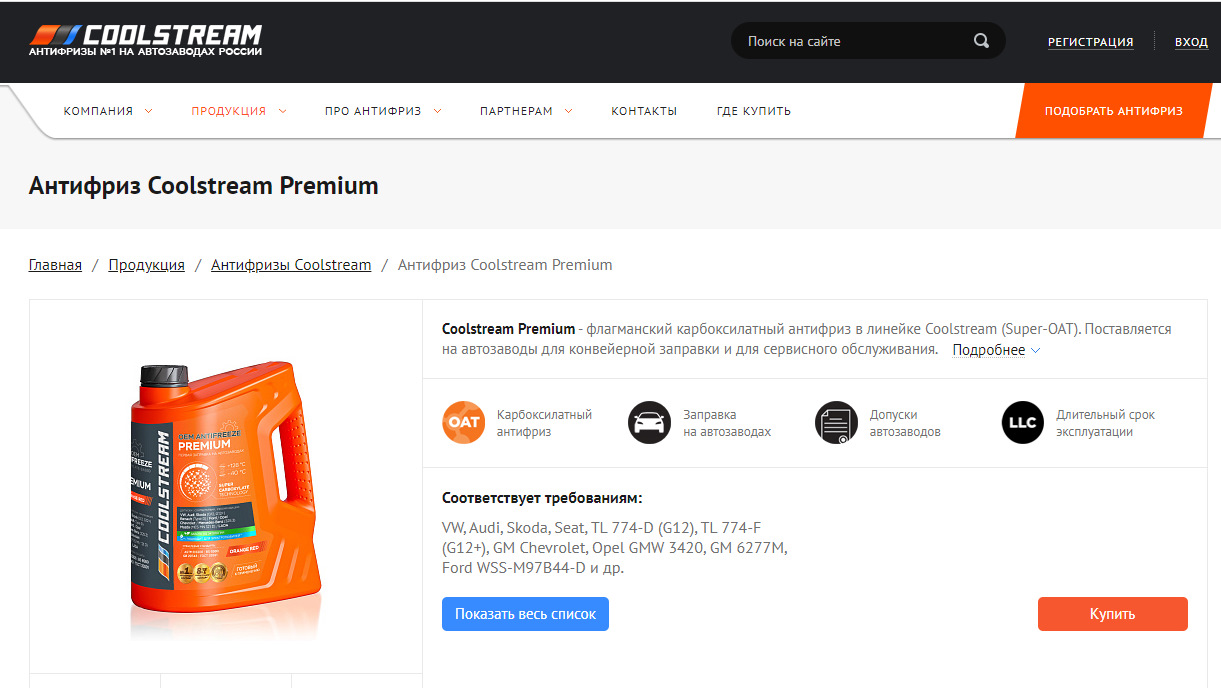Click the Подобрать антифриз button
1221x688 pixels.
(1114, 111)
